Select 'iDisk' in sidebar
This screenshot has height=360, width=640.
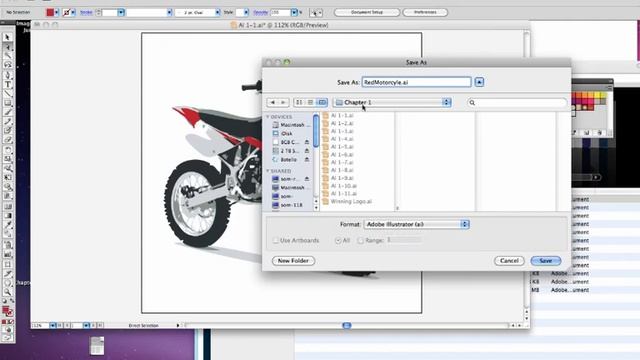282,133
